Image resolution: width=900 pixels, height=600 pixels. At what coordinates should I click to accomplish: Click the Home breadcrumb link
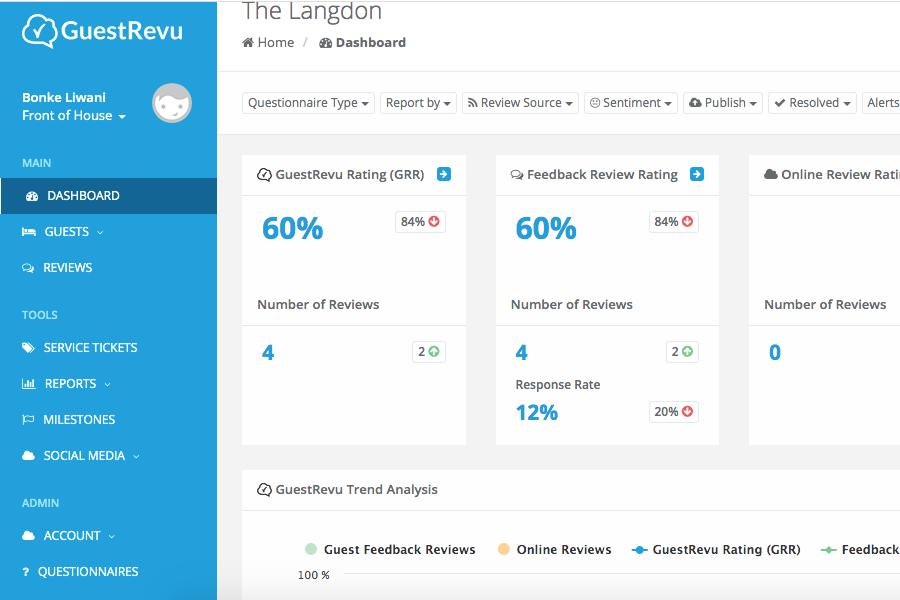(275, 43)
